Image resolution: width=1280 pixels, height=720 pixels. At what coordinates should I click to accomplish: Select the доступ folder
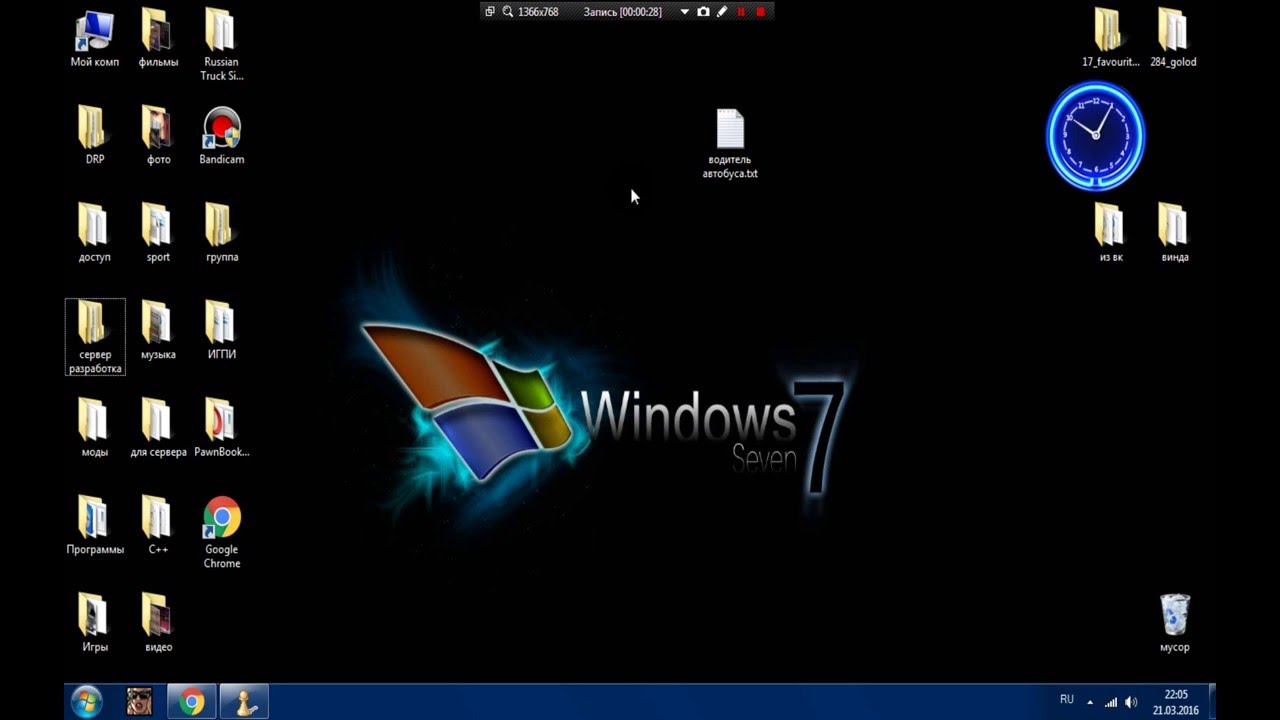pyautogui.click(x=95, y=233)
